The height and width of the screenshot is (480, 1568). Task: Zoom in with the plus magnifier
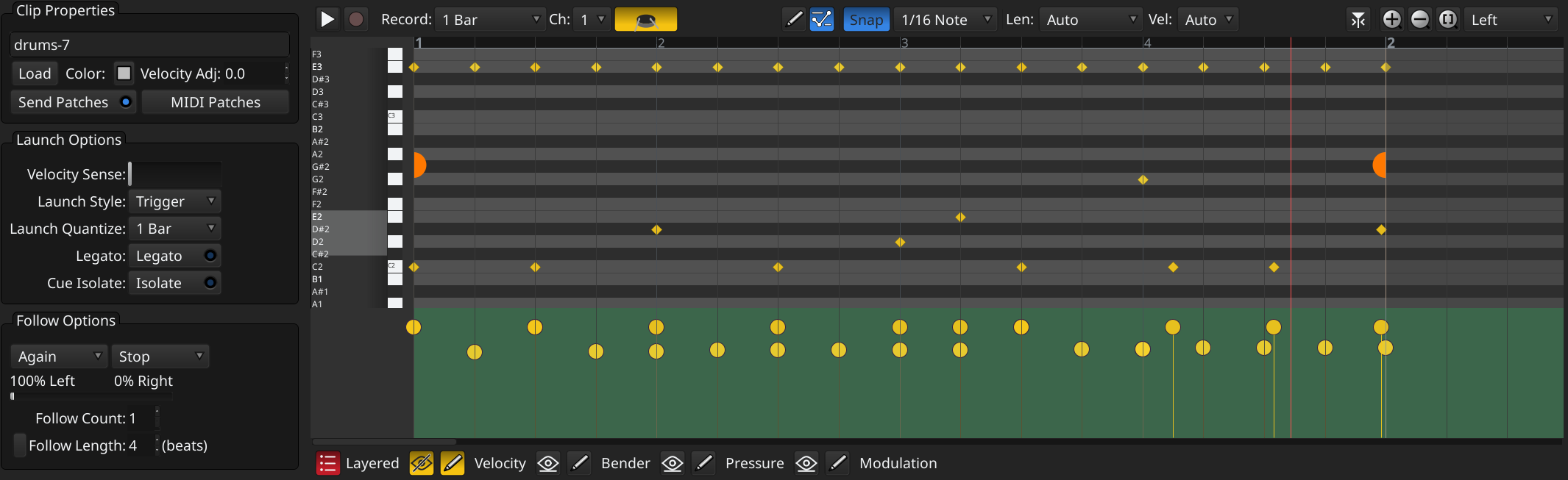click(x=1391, y=19)
